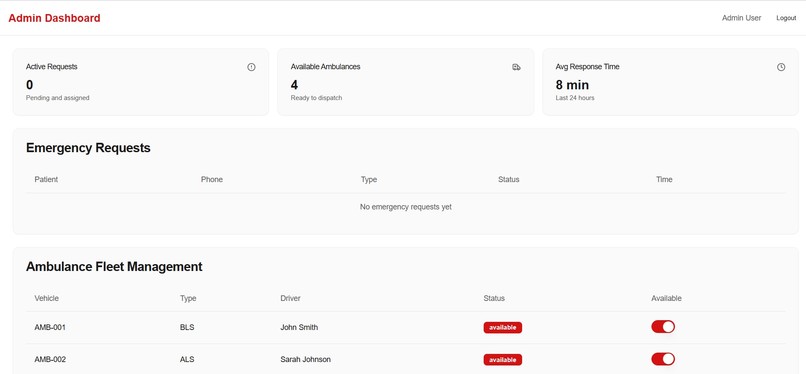Click the Emergency Requests heading
Viewport: 806px width, 374px height.
point(88,148)
